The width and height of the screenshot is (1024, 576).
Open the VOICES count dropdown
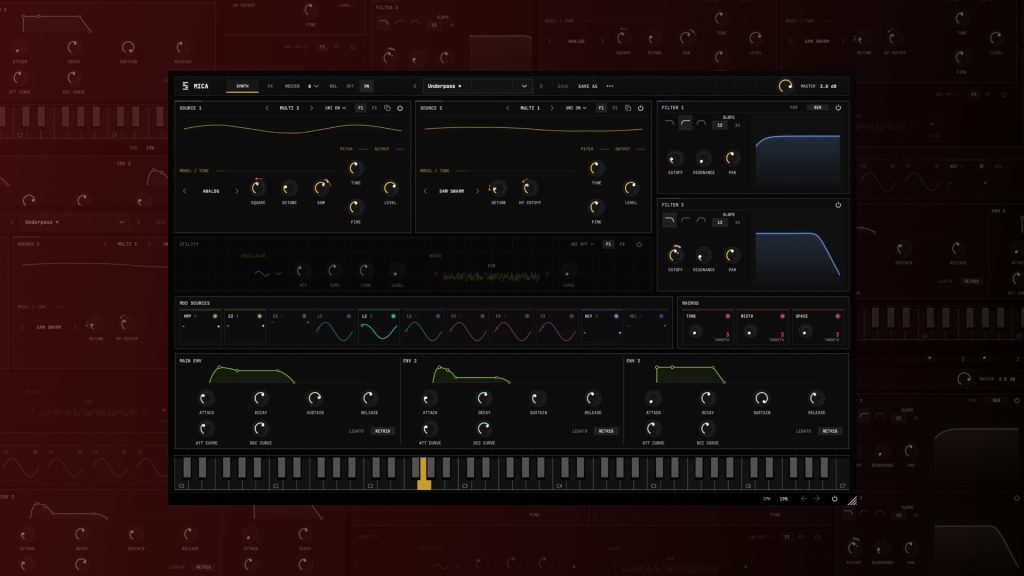[313, 86]
